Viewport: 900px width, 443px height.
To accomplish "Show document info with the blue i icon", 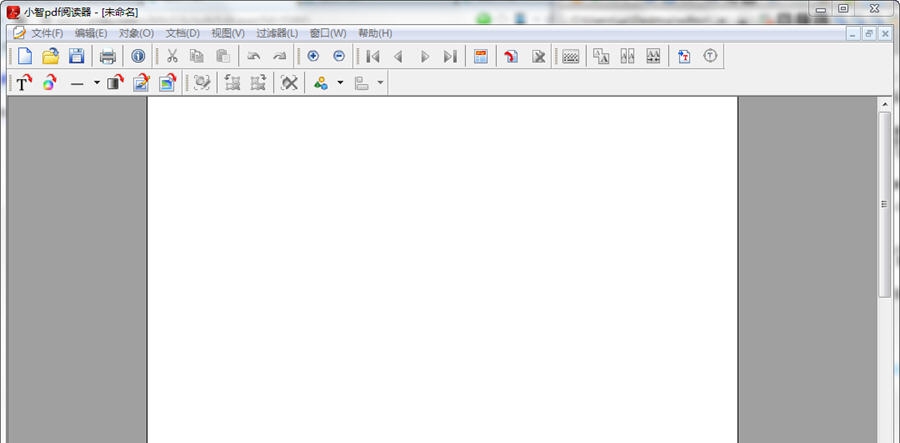I will [x=138, y=56].
